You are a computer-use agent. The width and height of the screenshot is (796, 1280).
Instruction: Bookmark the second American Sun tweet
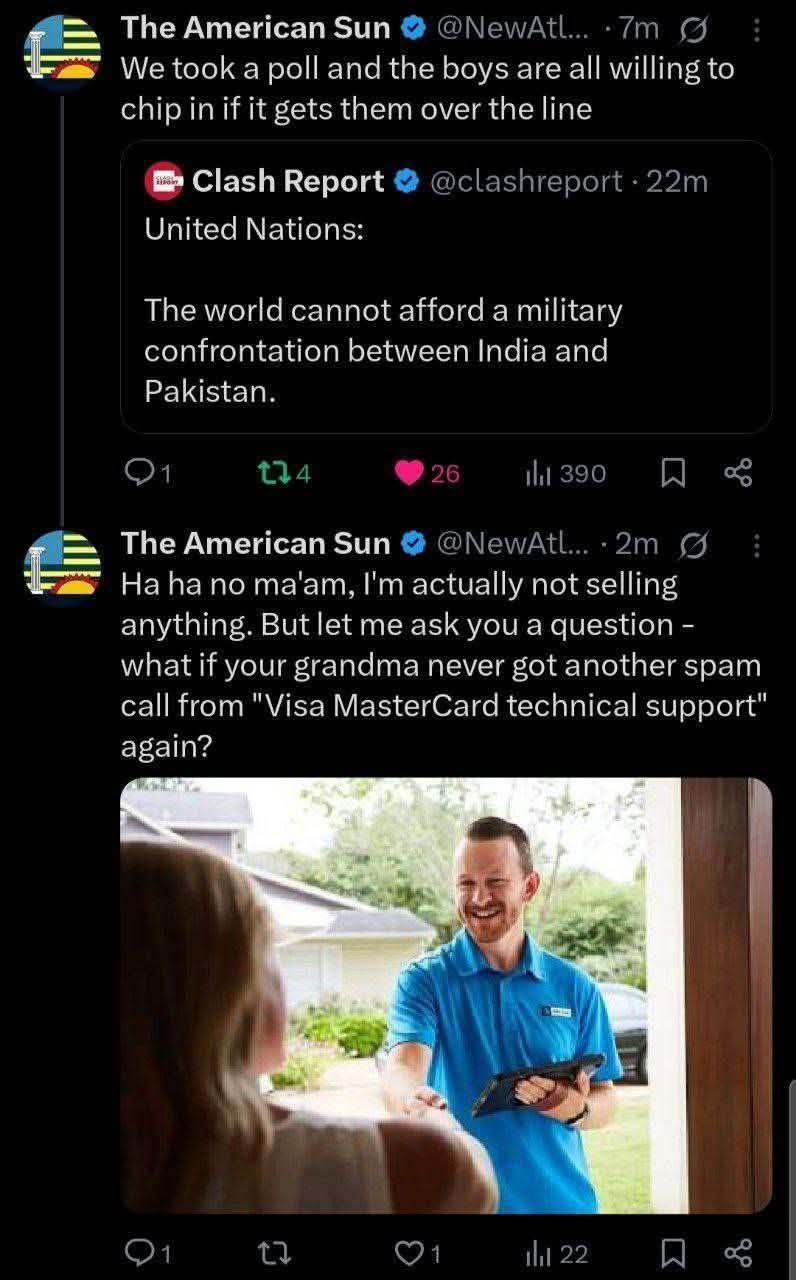tap(675, 1253)
